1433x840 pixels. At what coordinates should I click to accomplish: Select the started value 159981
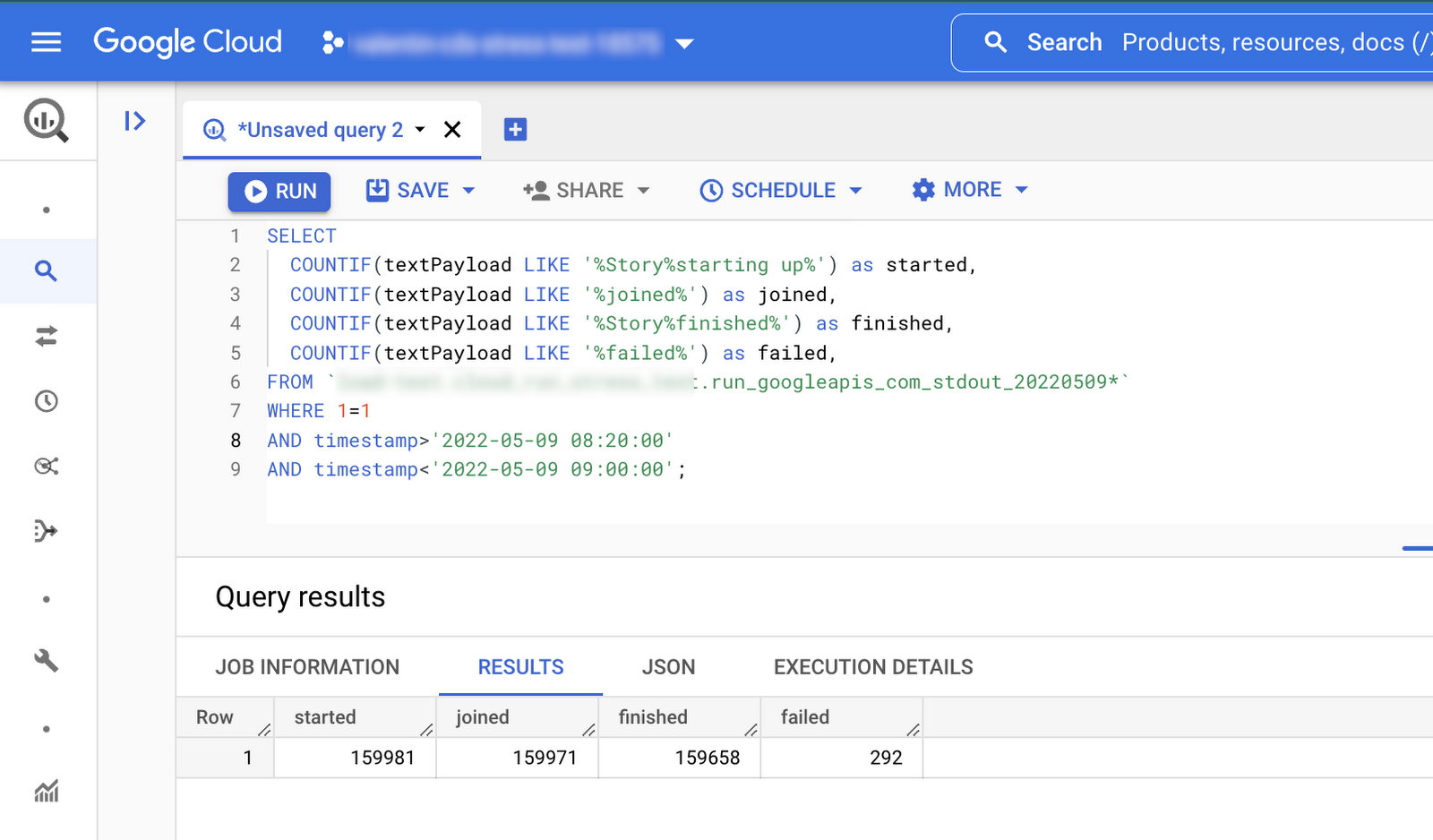pyautogui.click(x=382, y=758)
